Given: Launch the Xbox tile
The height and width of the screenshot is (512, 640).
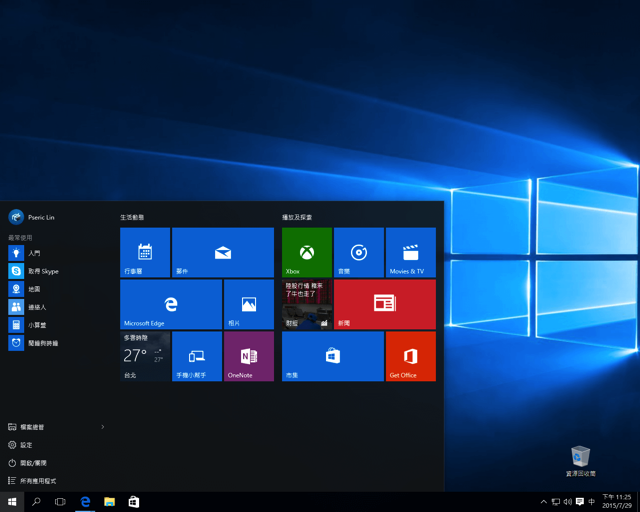Looking at the screenshot, I should point(307,252).
